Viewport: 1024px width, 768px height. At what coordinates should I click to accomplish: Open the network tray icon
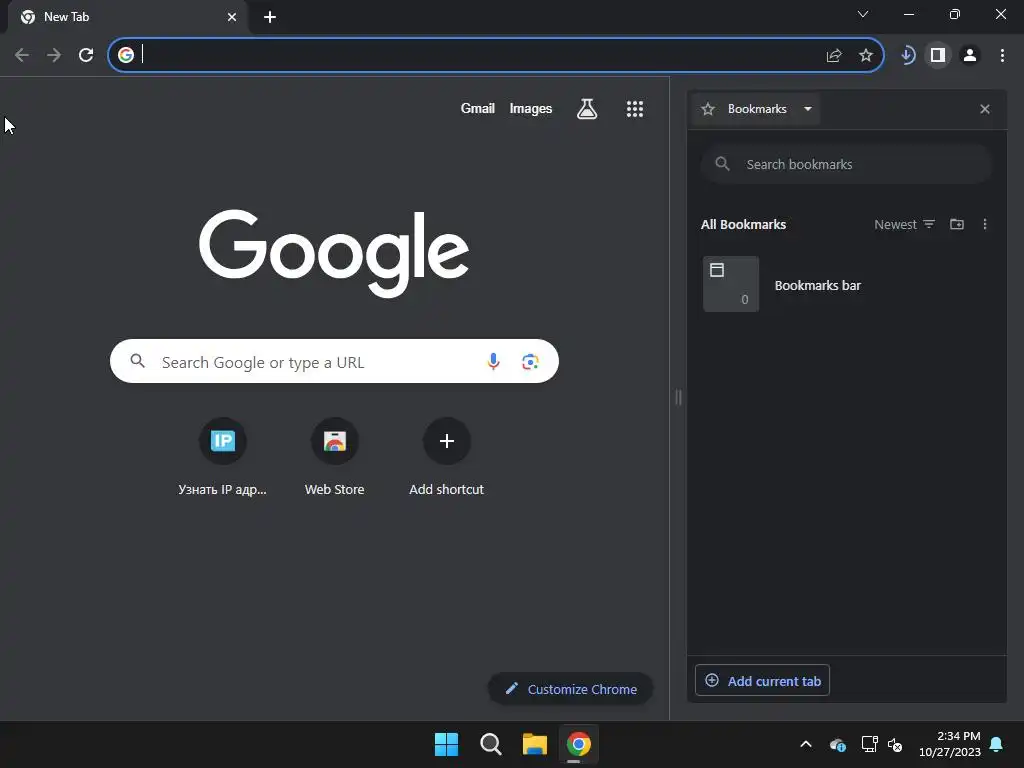[x=869, y=744]
